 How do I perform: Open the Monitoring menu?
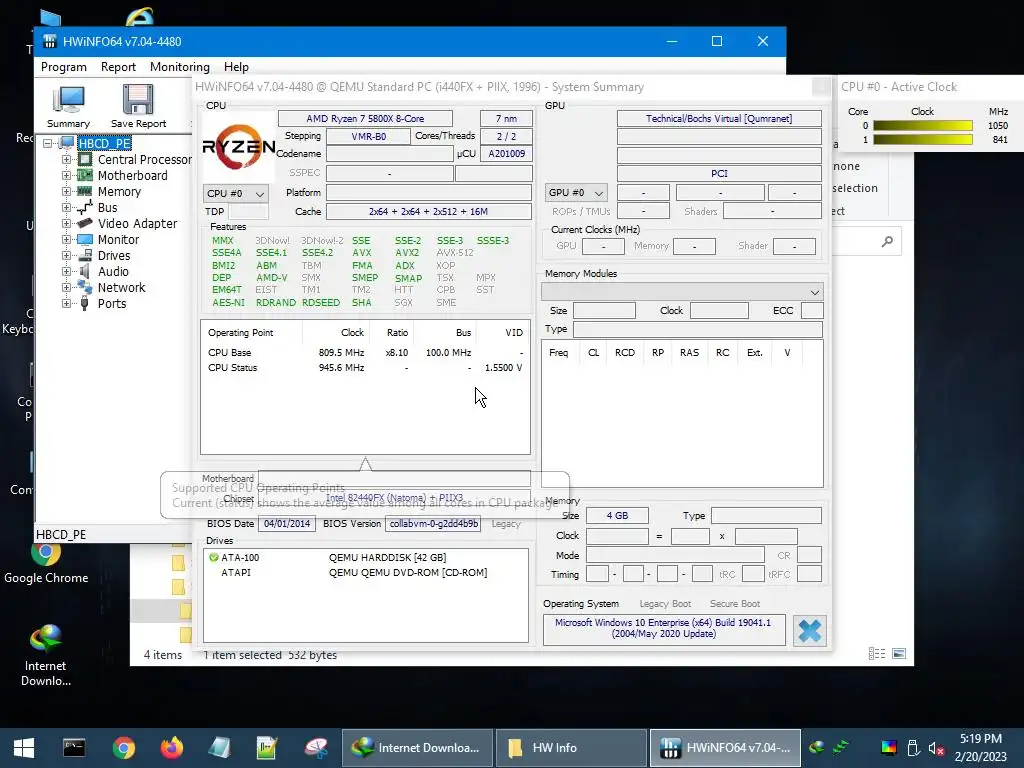(180, 67)
